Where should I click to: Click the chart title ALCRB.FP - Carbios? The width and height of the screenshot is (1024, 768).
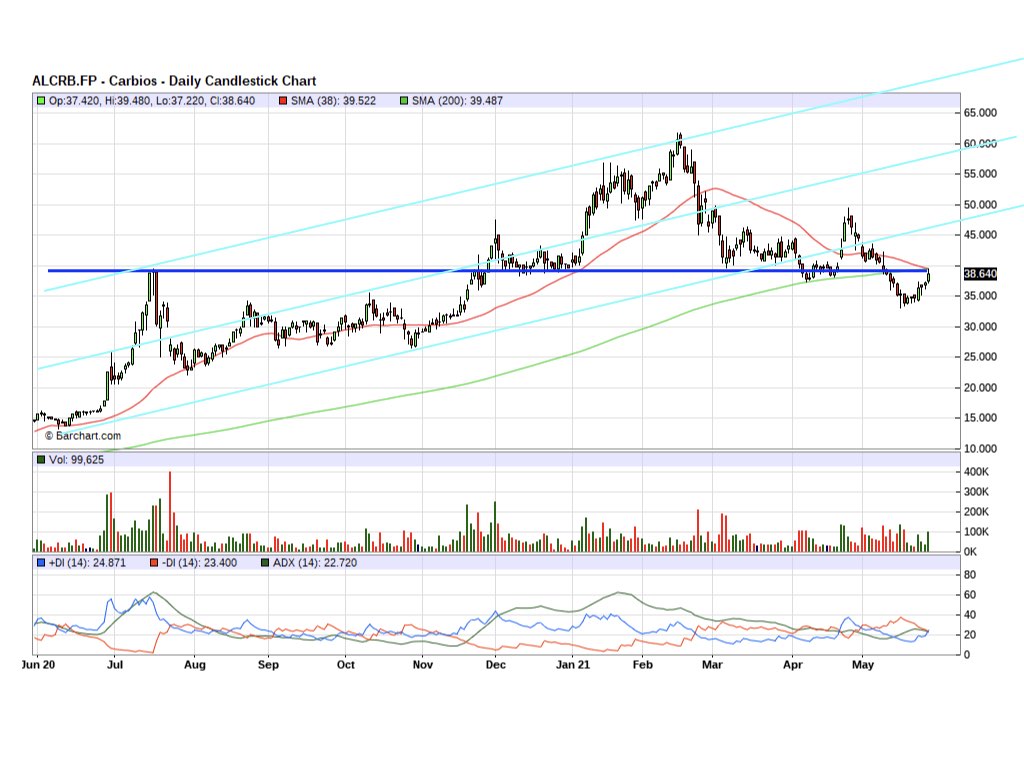174,81
